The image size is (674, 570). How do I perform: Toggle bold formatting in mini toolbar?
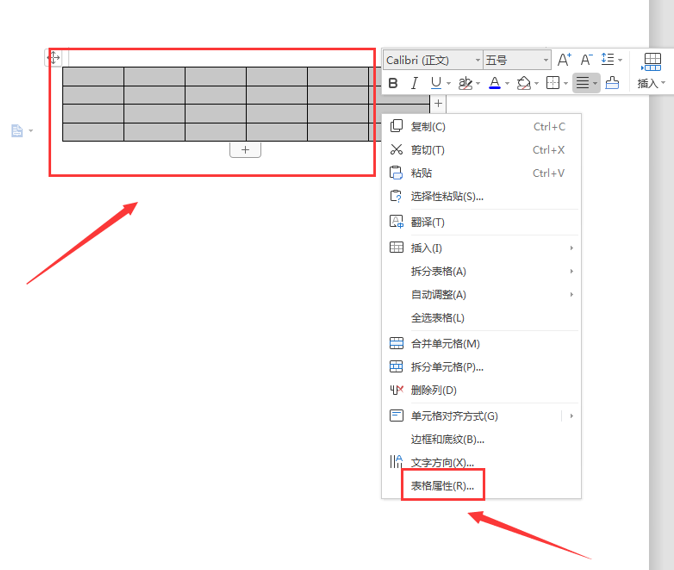(x=393, y=83)
